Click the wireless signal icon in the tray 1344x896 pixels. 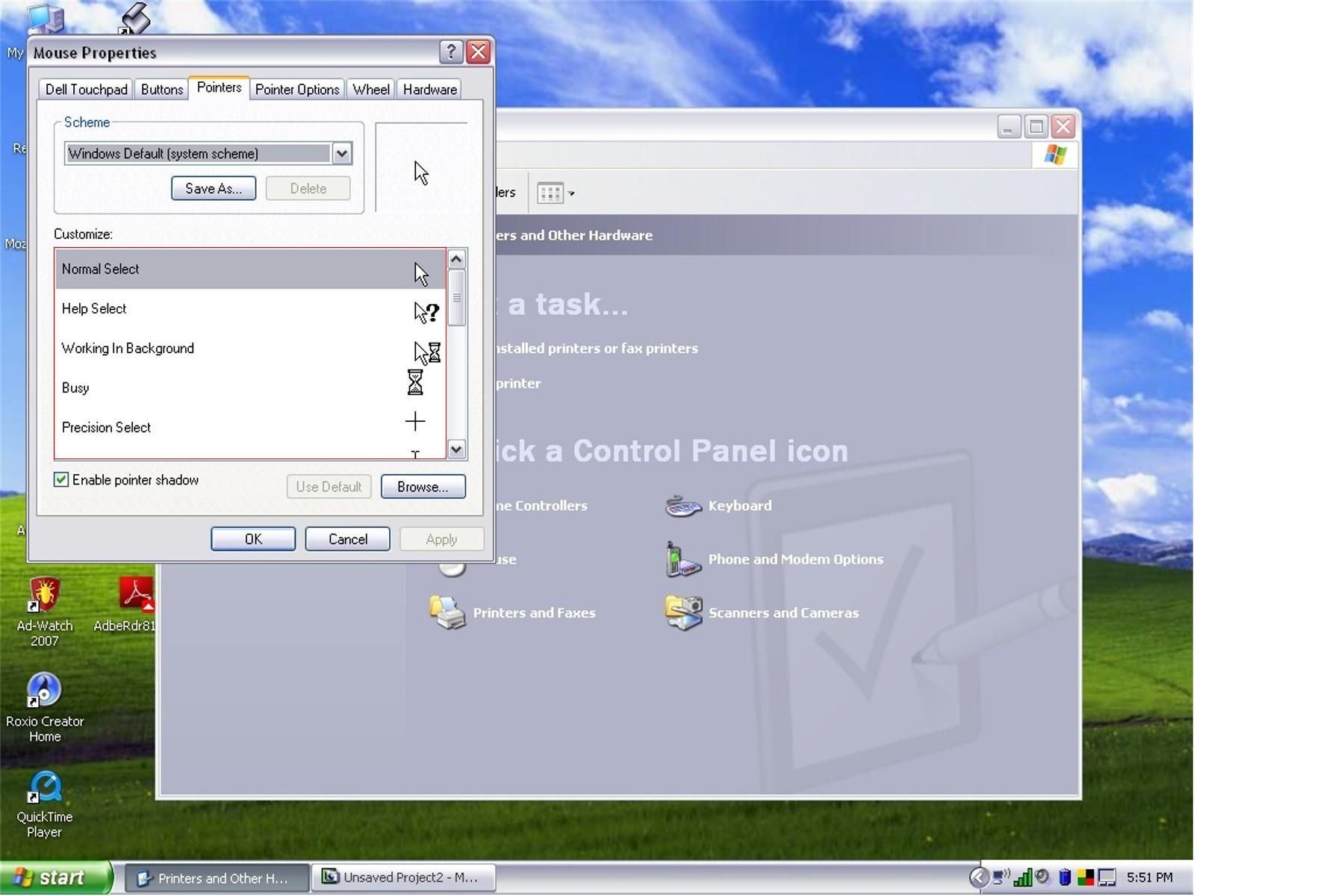1022,877
